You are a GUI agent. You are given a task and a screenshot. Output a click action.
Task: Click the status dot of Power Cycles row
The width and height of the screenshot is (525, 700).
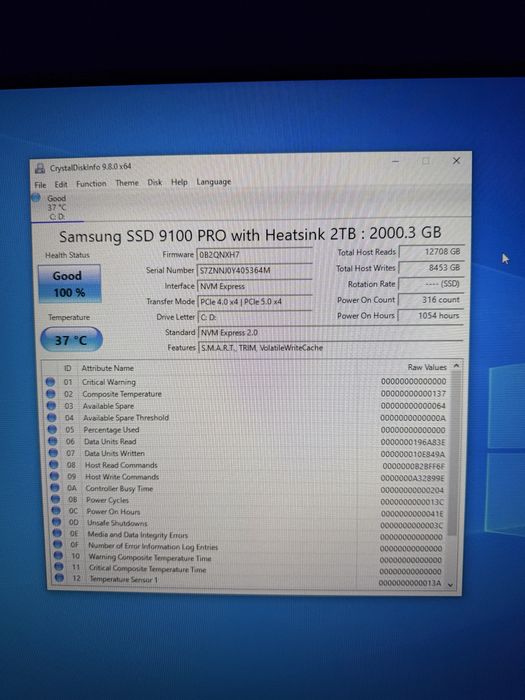click(x=55, y=500)
